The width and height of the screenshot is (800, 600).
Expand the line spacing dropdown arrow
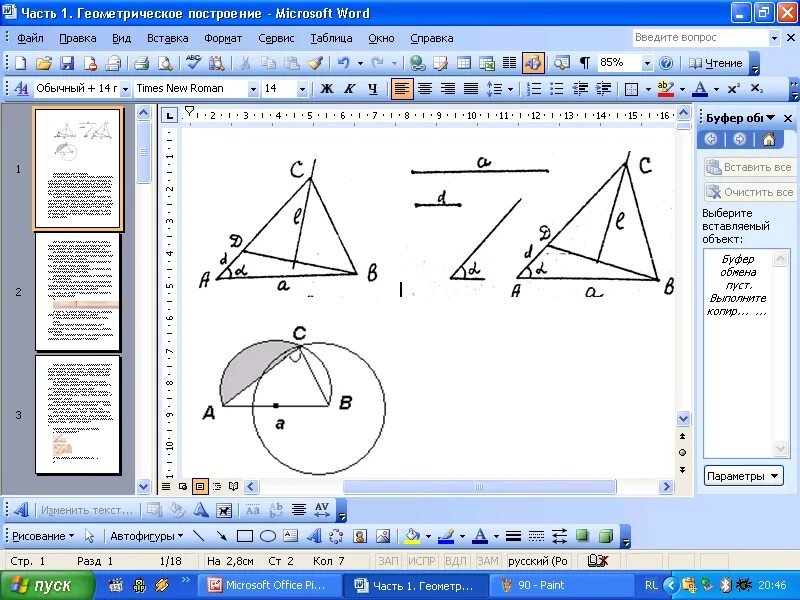pyautogui.click(x=510, y=89)
